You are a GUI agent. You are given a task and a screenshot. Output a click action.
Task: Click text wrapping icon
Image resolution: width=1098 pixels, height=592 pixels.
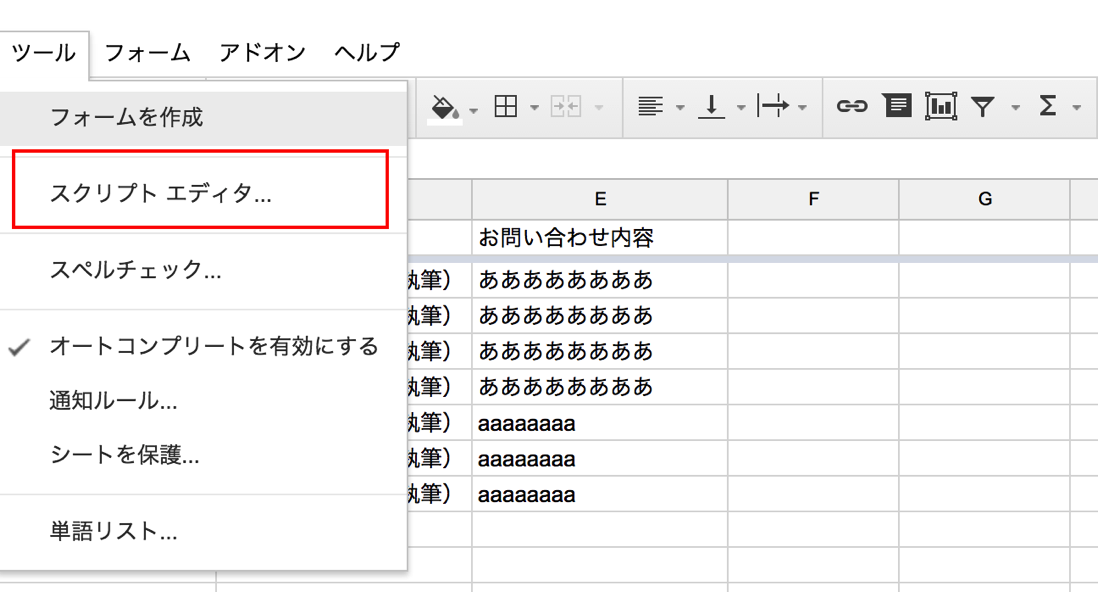(x=773, y=106)
